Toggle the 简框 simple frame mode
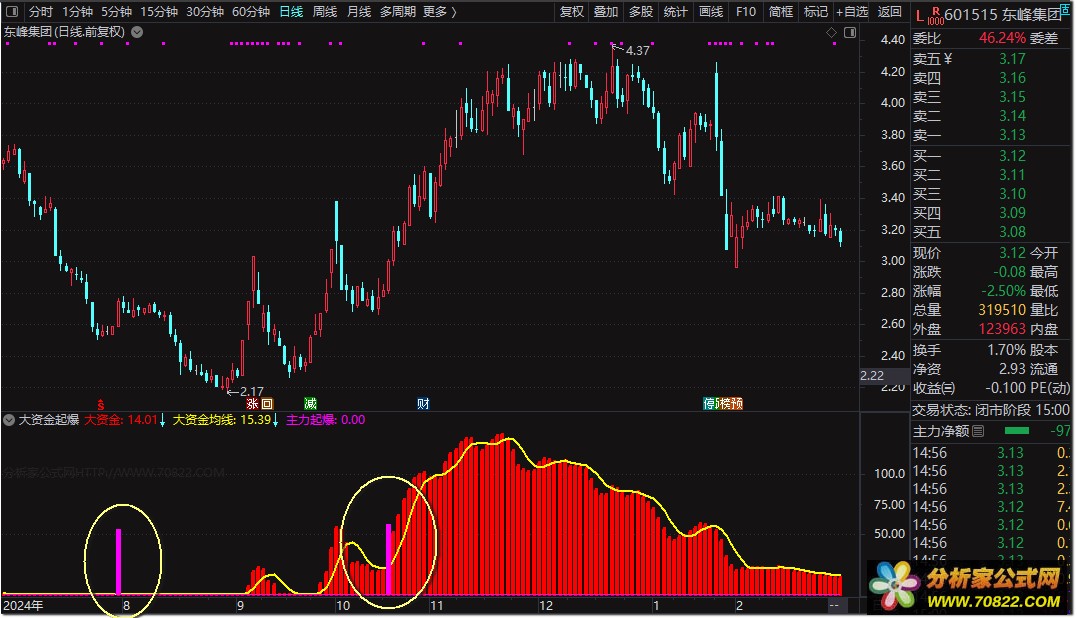 (781, 12)
